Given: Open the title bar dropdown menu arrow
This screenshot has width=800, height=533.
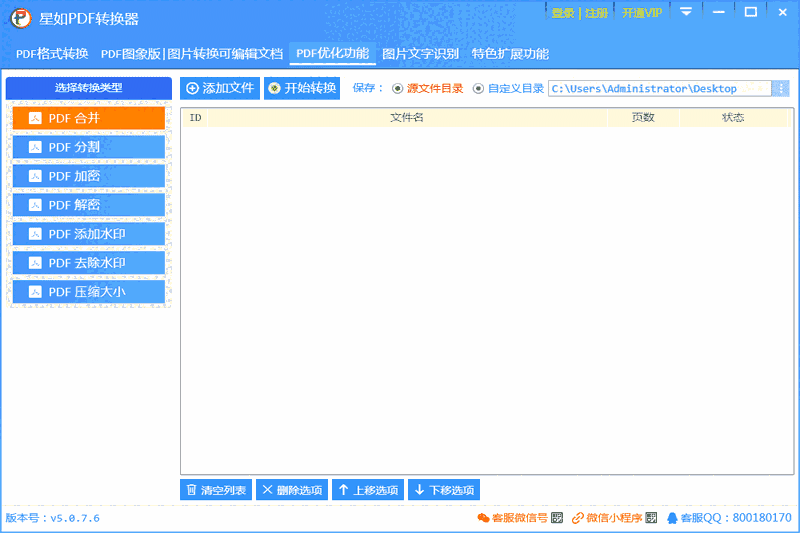Looking at the screenshot, I should [x=686, y=12].
